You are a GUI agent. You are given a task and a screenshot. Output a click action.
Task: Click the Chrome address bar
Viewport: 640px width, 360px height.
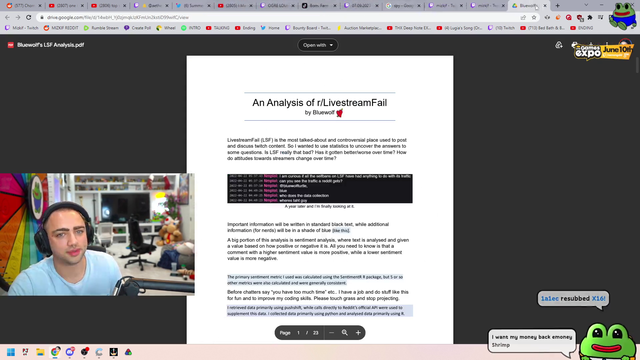(278, 18)
